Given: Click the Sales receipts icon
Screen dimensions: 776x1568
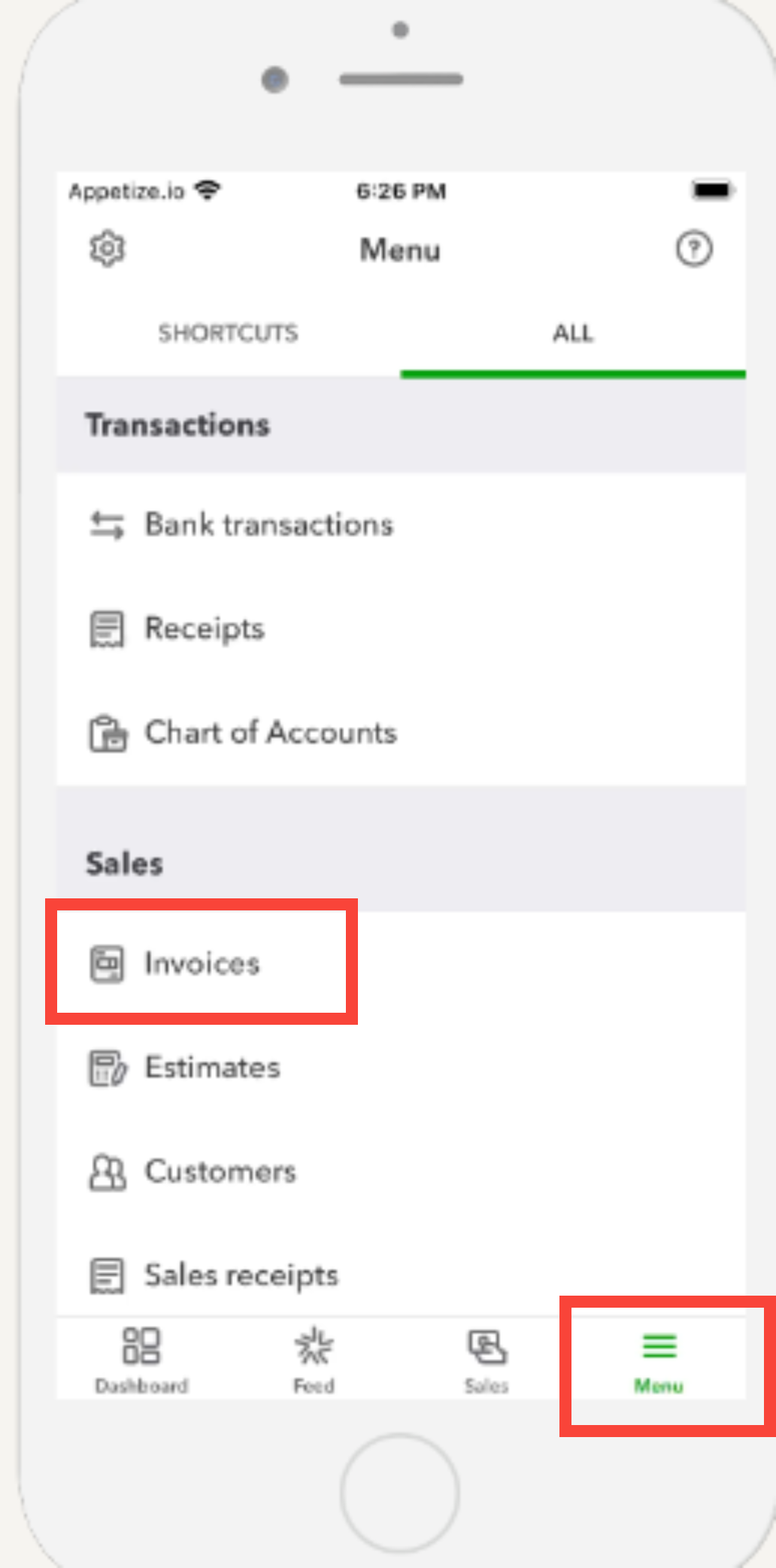Looking at the screenshot, I should click(x=107, y=1276).
